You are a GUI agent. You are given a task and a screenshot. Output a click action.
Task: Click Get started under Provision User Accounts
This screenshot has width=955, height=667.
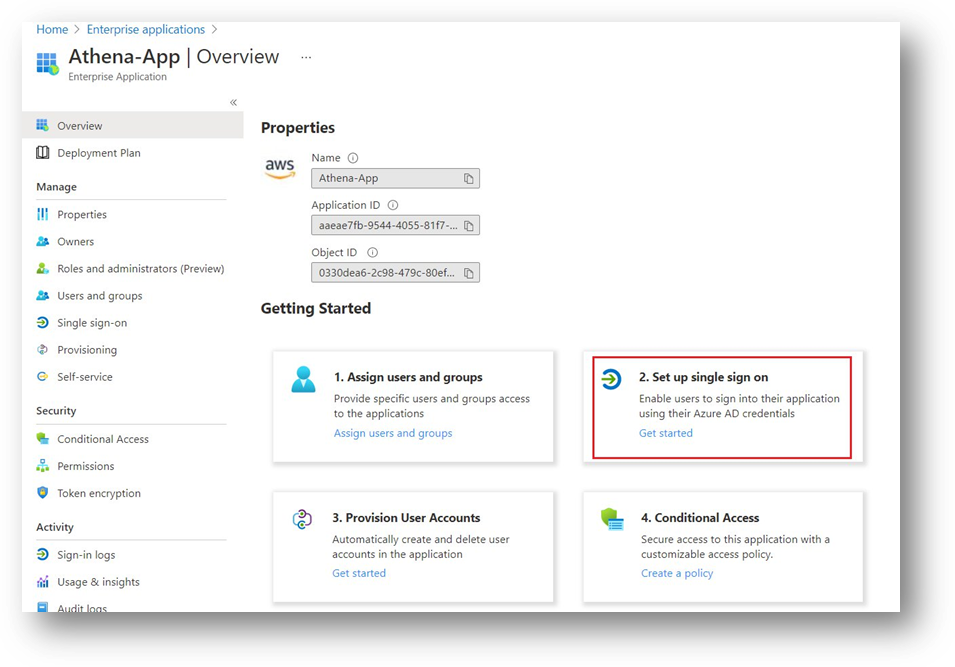click(359, 573)
